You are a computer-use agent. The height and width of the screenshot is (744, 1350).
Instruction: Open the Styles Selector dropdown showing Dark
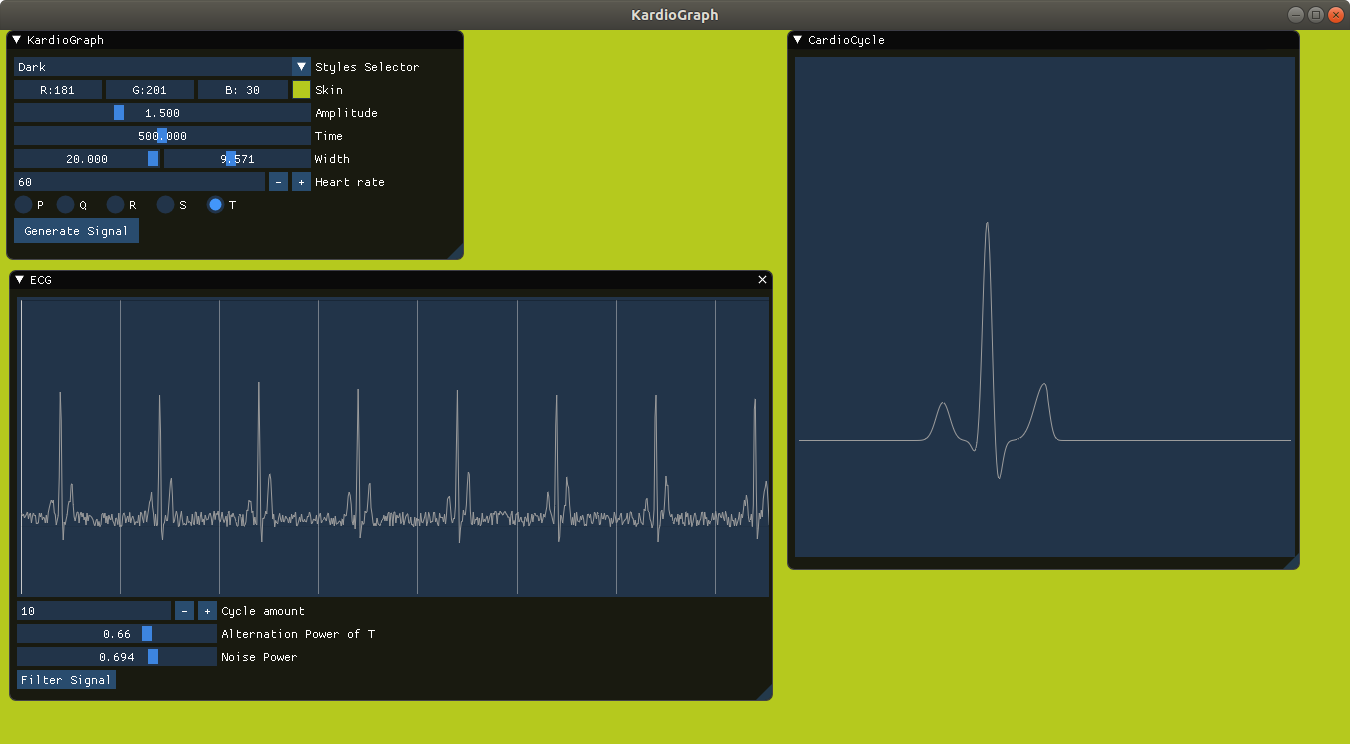coord(301,66)
